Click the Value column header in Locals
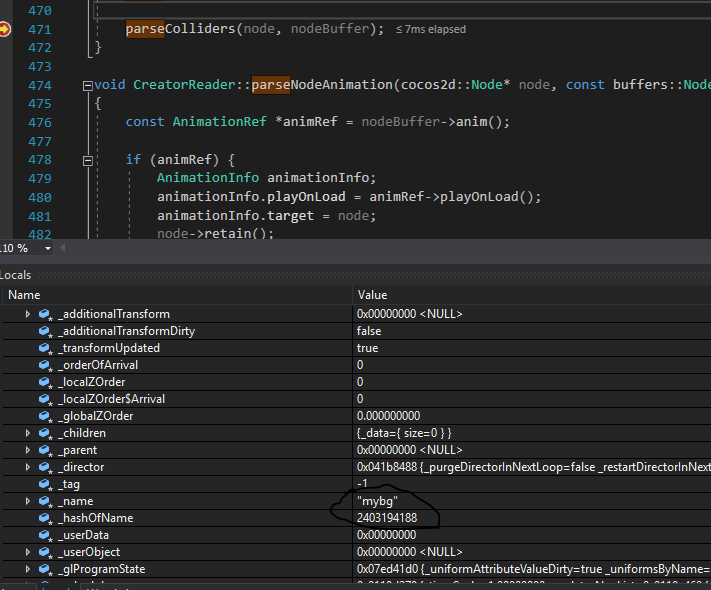Screen dimensions: 711x590 pyautogui.click(x=372, y=295)
